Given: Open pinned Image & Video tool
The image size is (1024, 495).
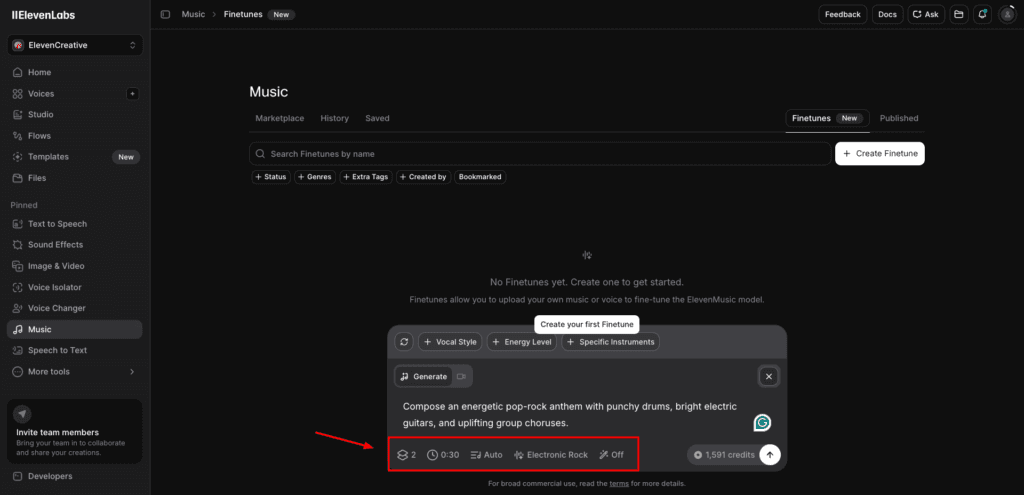Looking at the screenshot, I should 74,266.
